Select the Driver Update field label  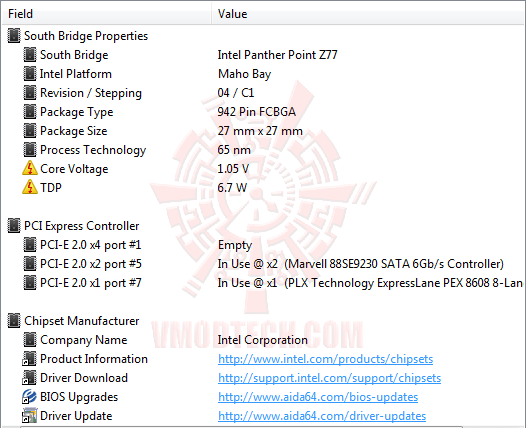click(x=76, y=416)
